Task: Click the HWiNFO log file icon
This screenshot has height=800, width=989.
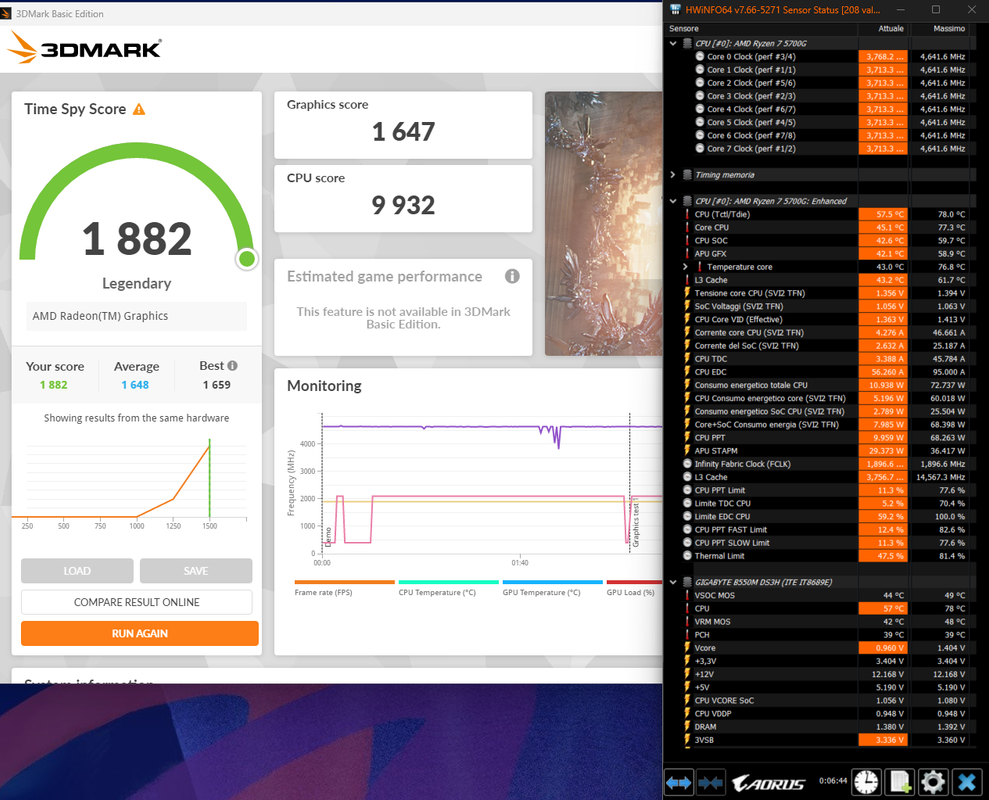Action: [899, 783]
